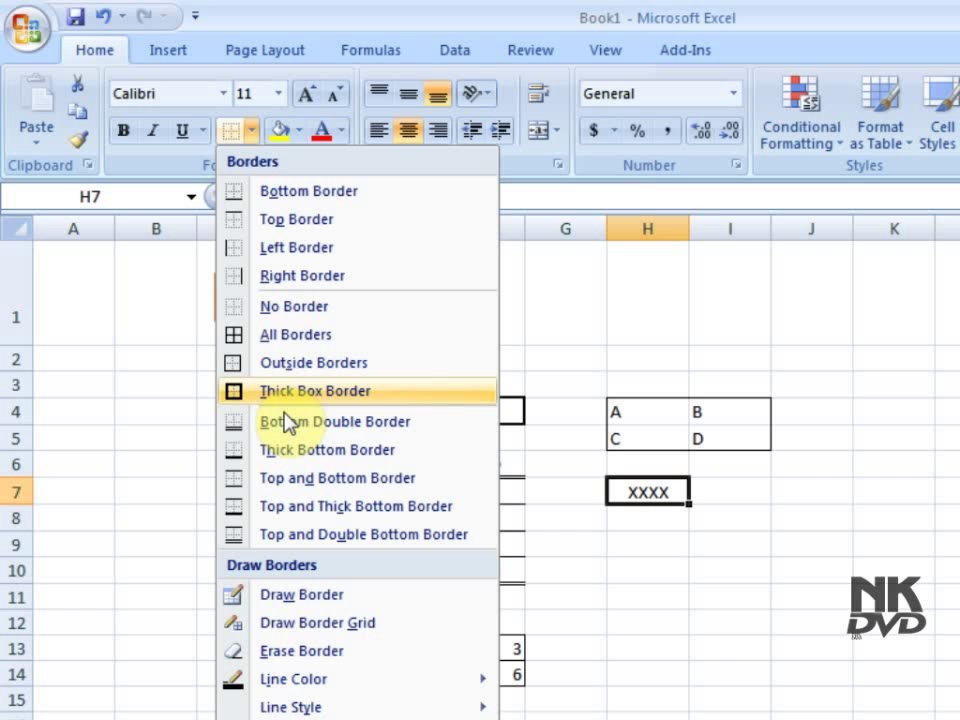Open the font color palette arrow
This screenshot has height=720, width=960.
coord(341,130)
